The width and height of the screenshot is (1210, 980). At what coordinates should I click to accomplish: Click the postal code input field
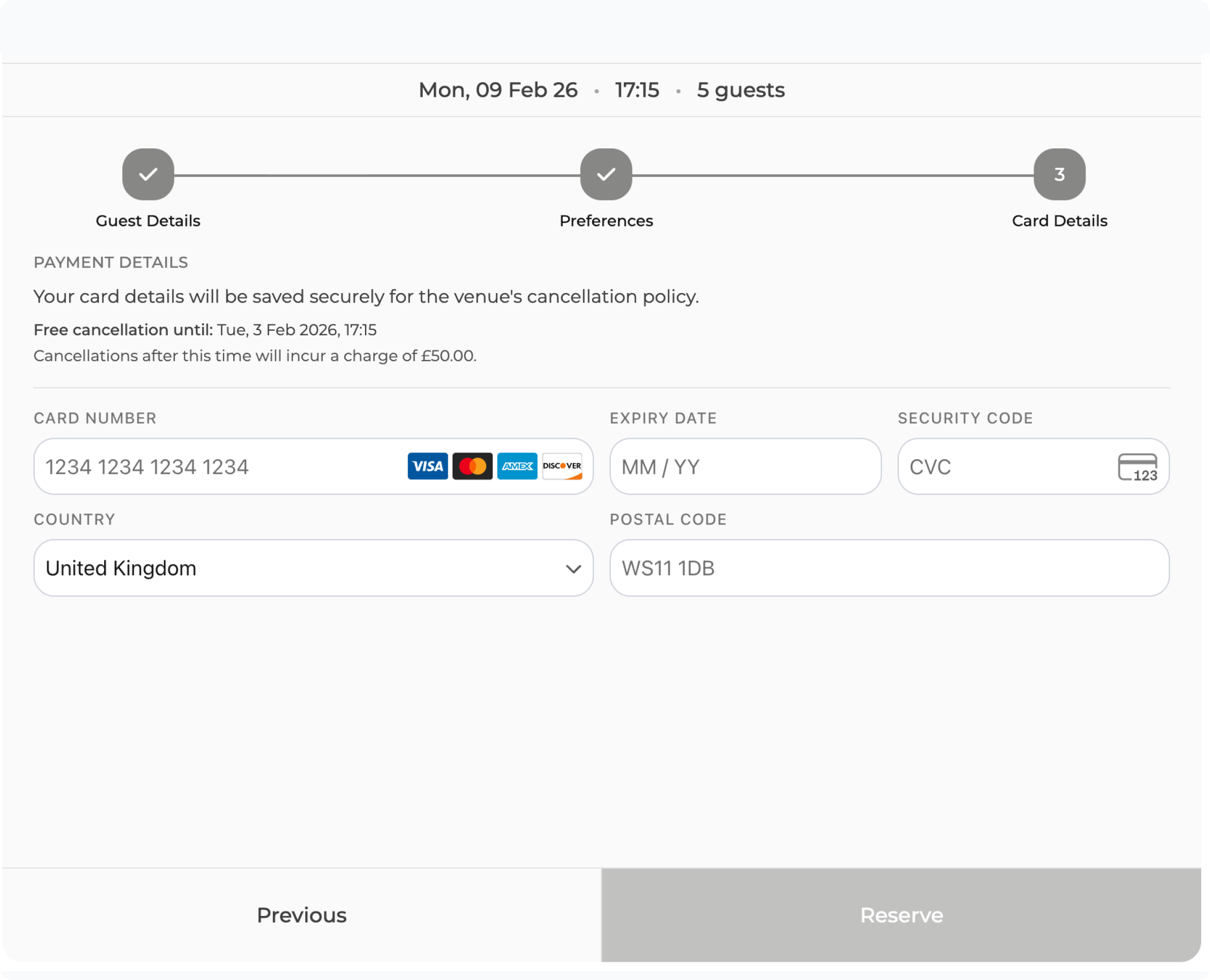click(x=889, y=568)
